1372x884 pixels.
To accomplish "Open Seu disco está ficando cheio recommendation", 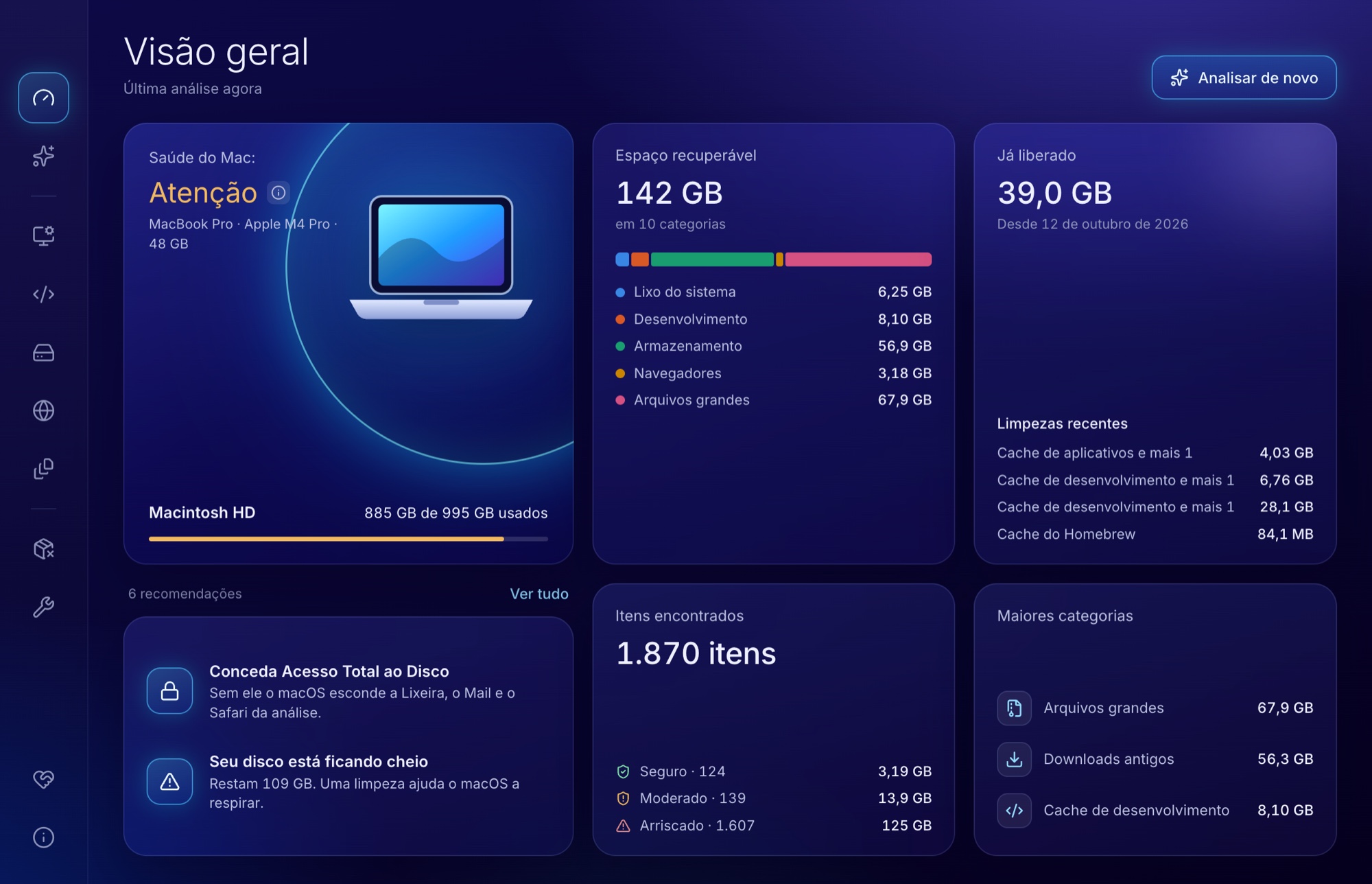I will click(348, 782).
